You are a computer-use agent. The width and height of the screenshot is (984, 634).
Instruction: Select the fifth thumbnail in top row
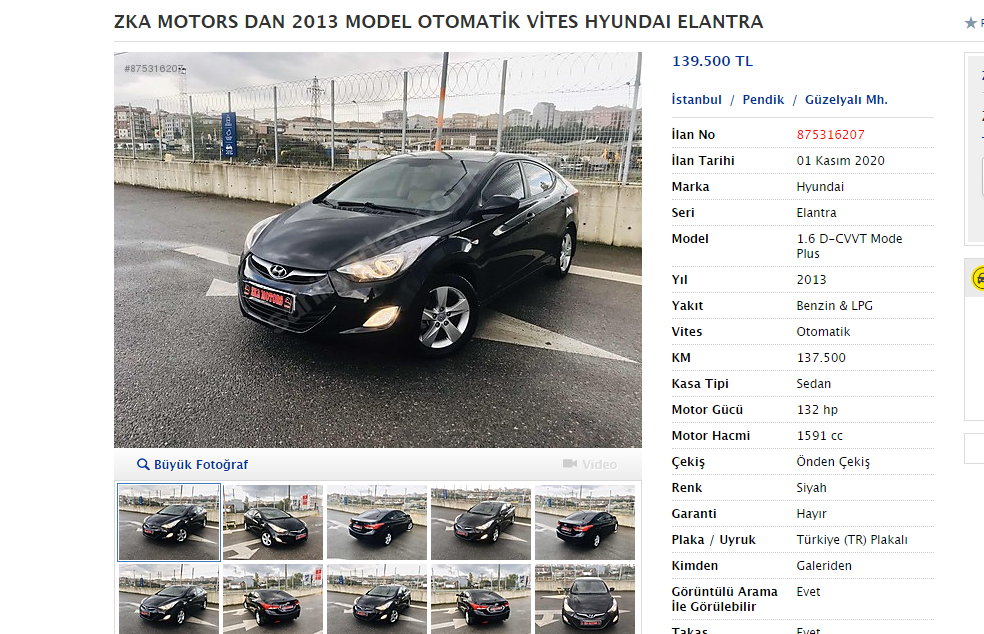click(x=585, y=522)
